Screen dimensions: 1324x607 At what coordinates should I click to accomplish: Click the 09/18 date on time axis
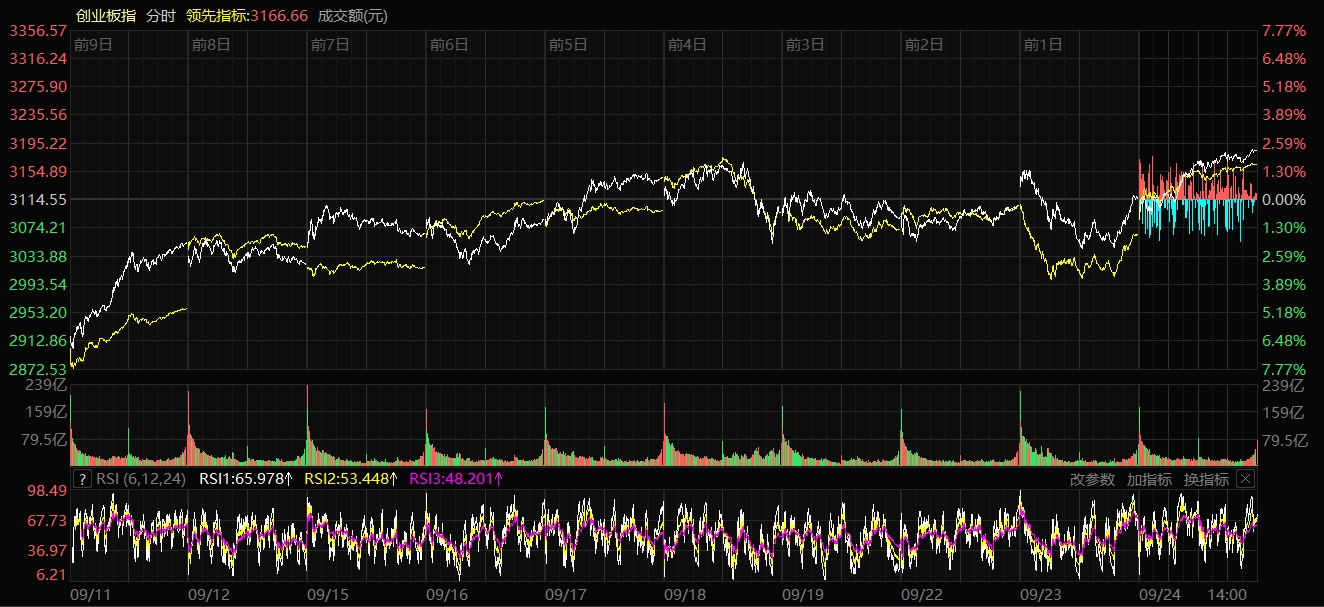coord(685,594)
